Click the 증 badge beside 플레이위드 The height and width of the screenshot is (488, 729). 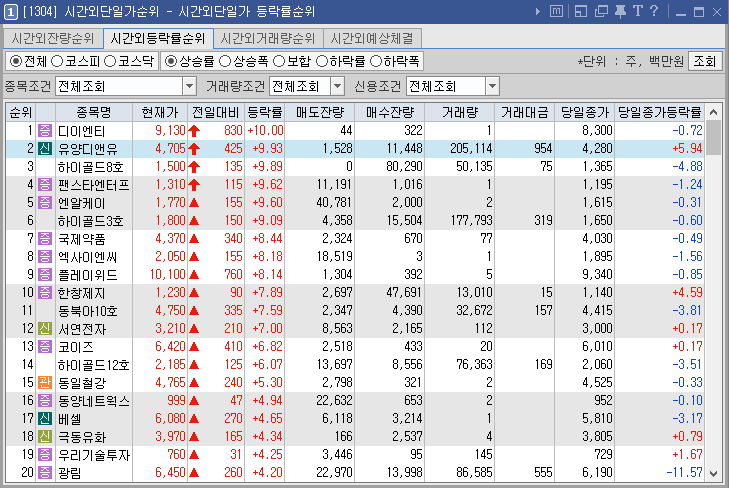(x=45, y=275)
